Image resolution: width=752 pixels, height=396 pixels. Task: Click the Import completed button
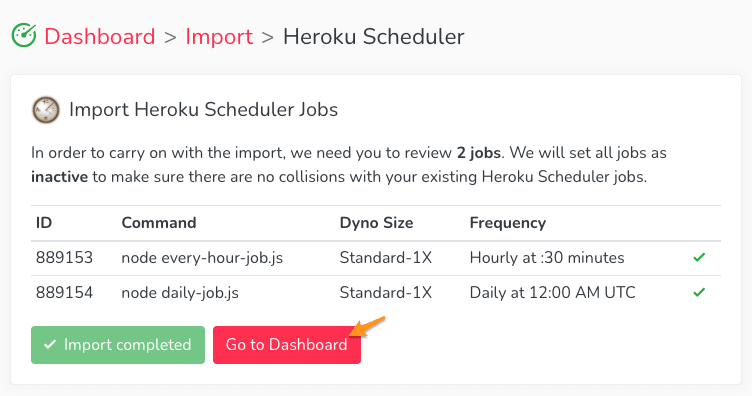point(118,345)
